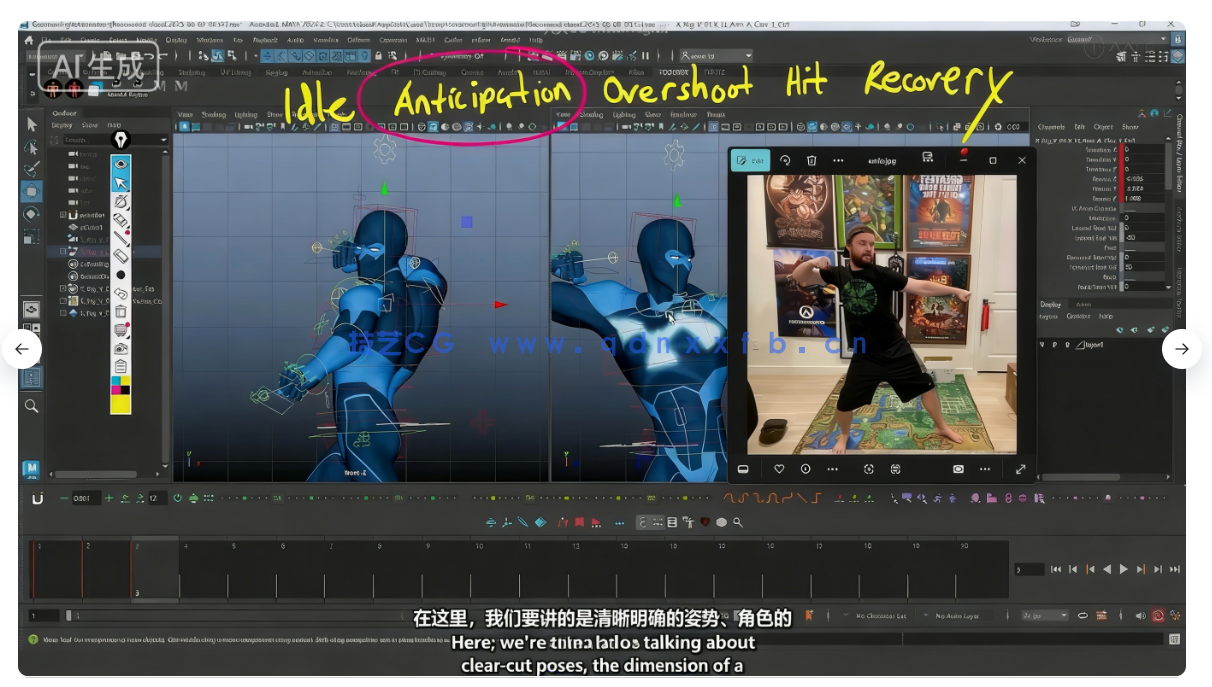The width and height of the screenshot is (1212, 687).
Task: Select the arrow pointer in annotation toolbar
Action: click(x=121, y=183)
